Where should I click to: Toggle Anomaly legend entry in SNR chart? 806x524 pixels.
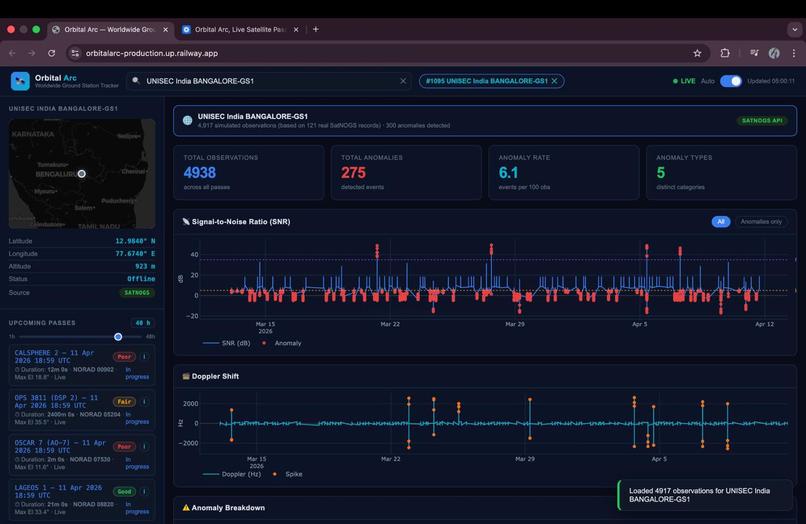282,343
